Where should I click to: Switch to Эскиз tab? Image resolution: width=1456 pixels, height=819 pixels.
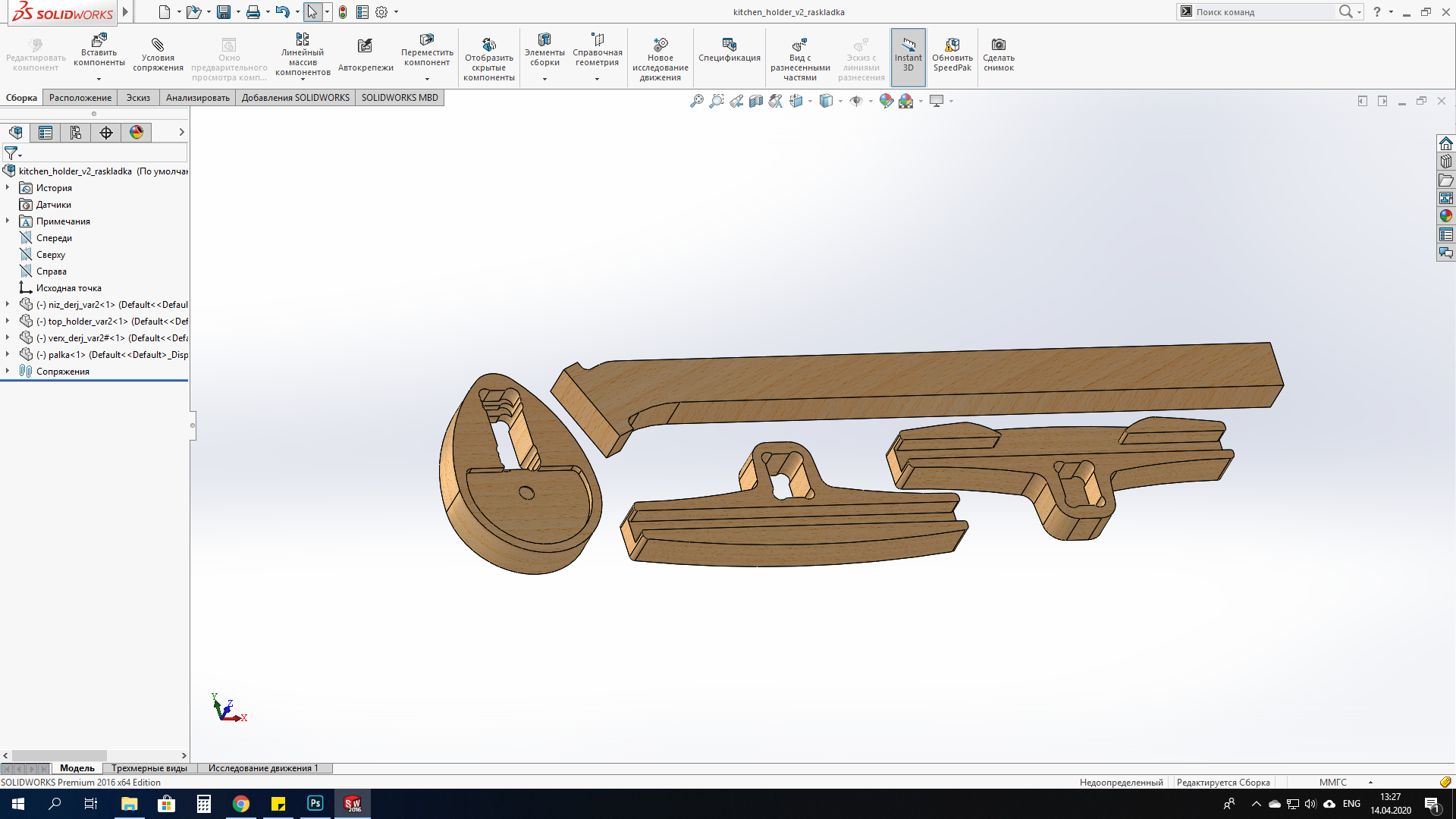pos(138,98)
